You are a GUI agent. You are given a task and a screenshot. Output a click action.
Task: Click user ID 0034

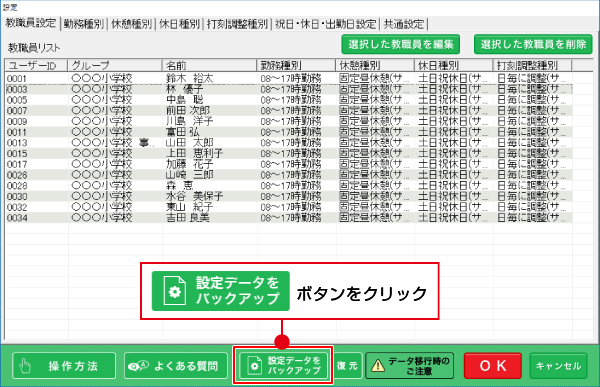17,218
